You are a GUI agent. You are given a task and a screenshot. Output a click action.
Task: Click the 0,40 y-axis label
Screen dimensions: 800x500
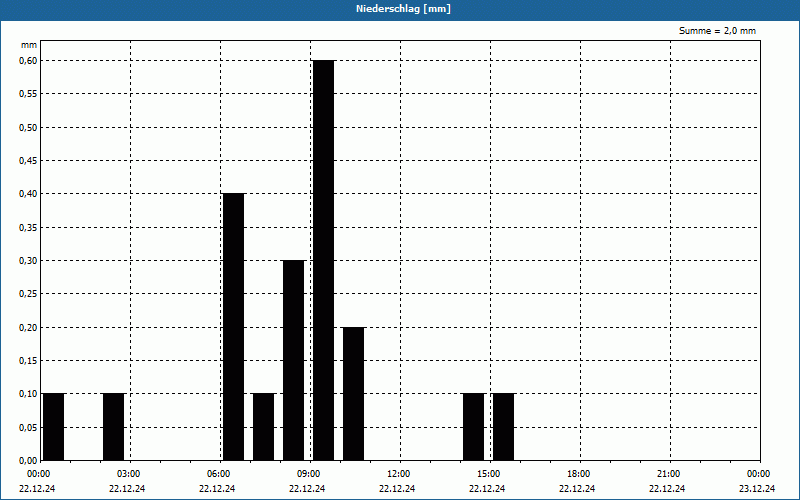[x=28, y=194]
